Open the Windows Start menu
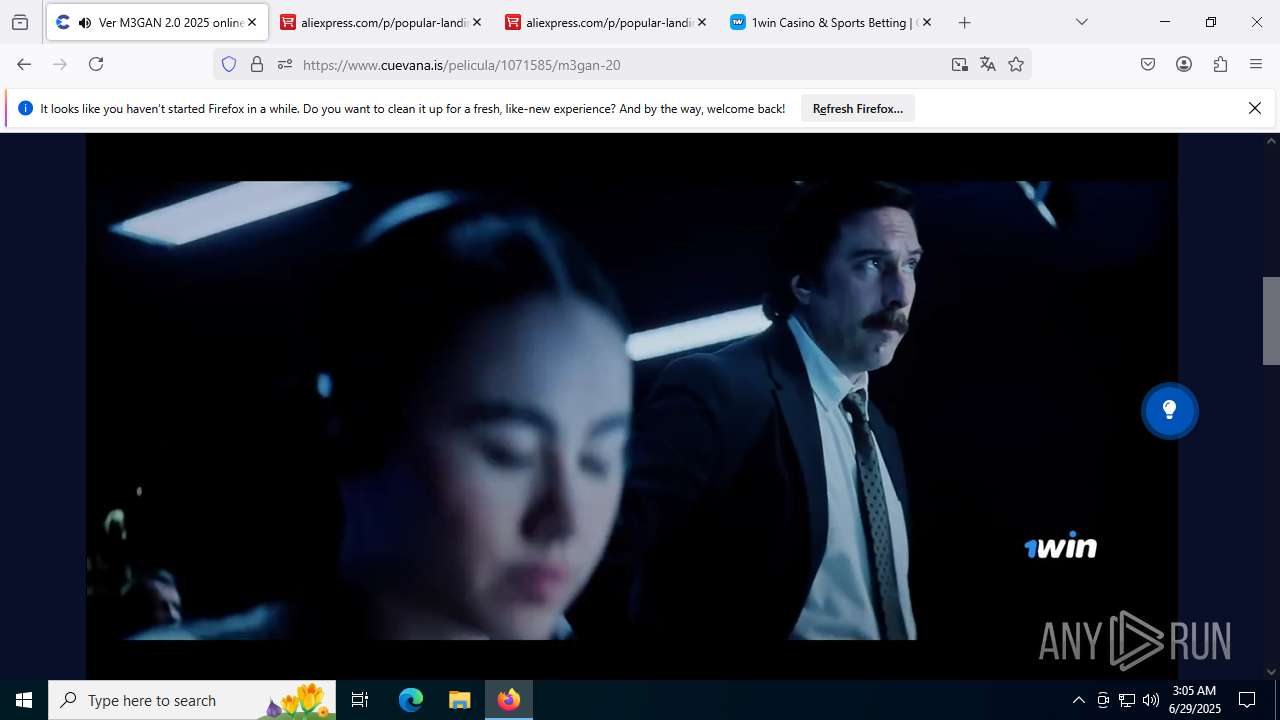 click(24, 700)
